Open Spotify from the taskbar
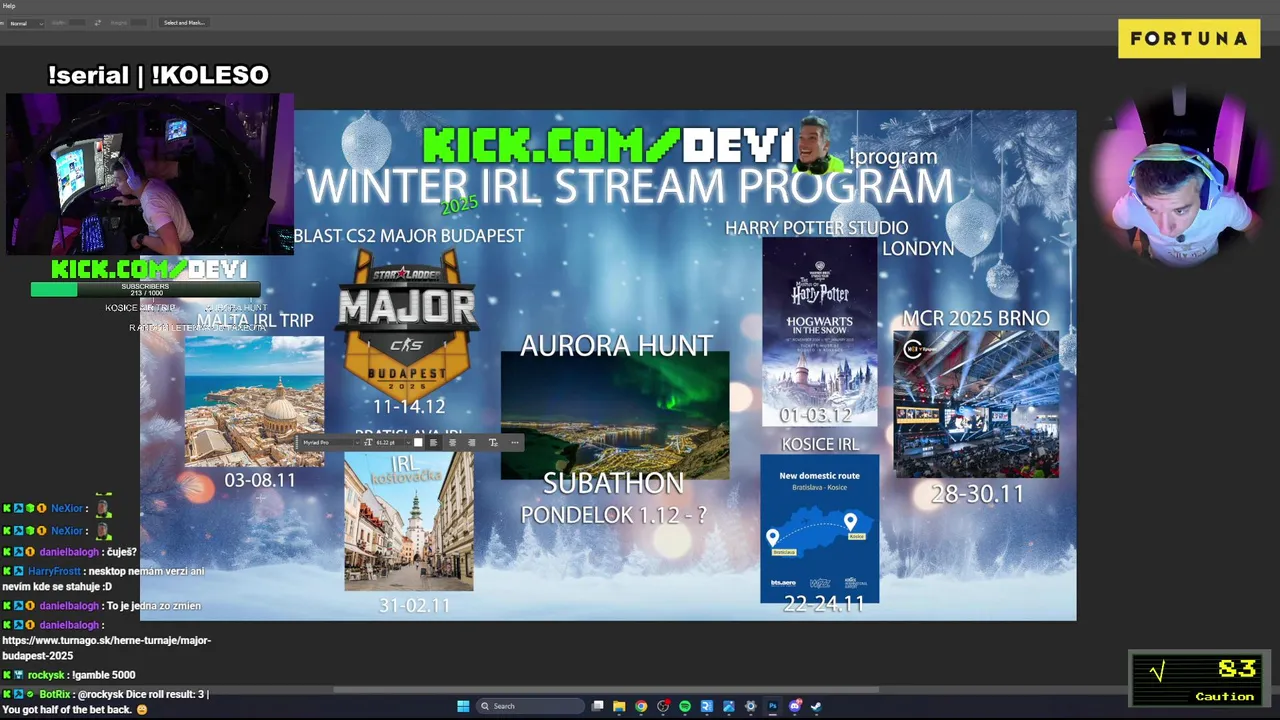 [x=685, y=706]
